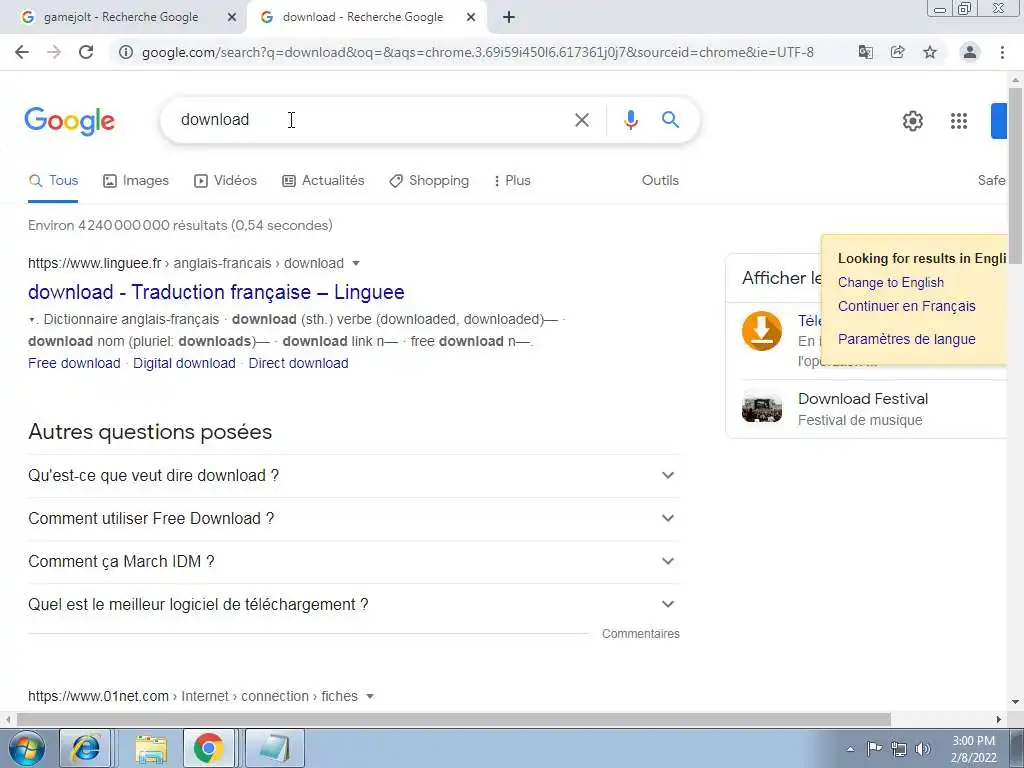Open Paramètres de langue link
This screenshot has width=1024, height=768.
click(906, 340)
